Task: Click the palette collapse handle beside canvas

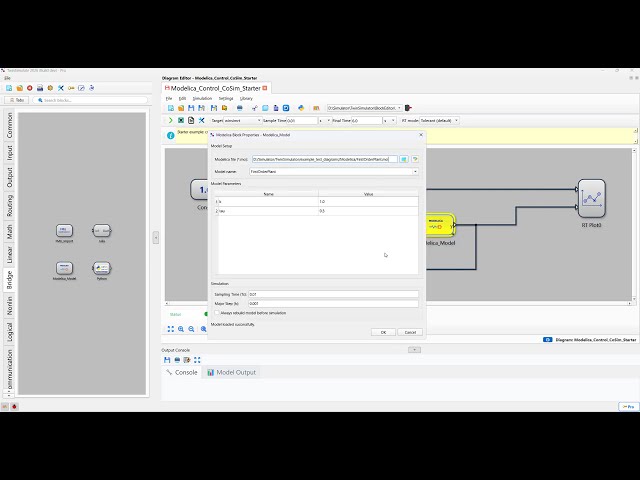Action: (x=156, y=238)
